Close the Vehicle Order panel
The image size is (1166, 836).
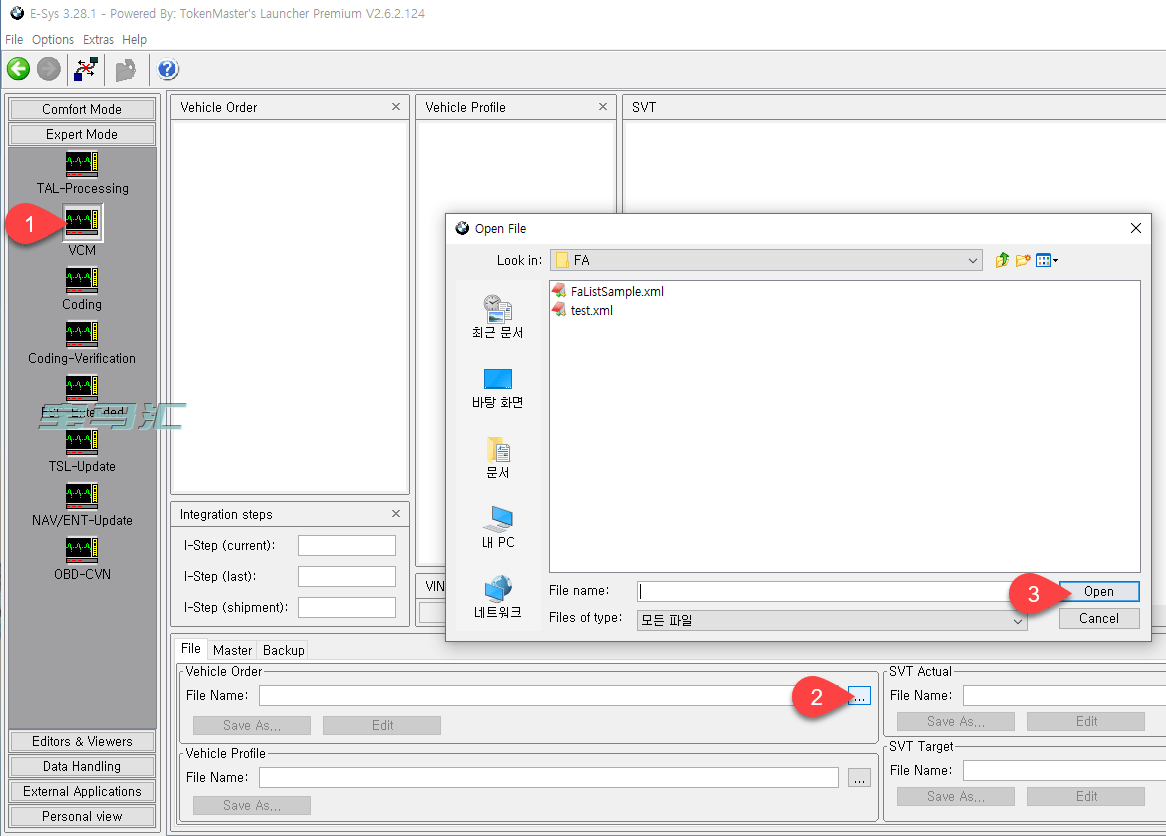(x=396, y=107)
